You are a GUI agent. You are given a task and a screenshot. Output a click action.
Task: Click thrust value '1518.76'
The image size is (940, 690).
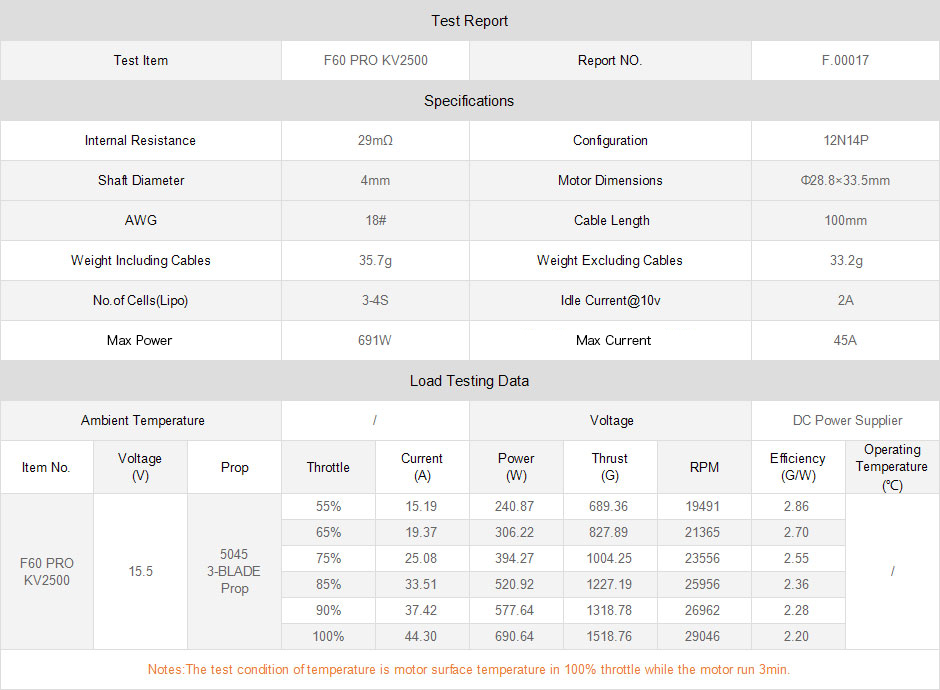point(609,636)
